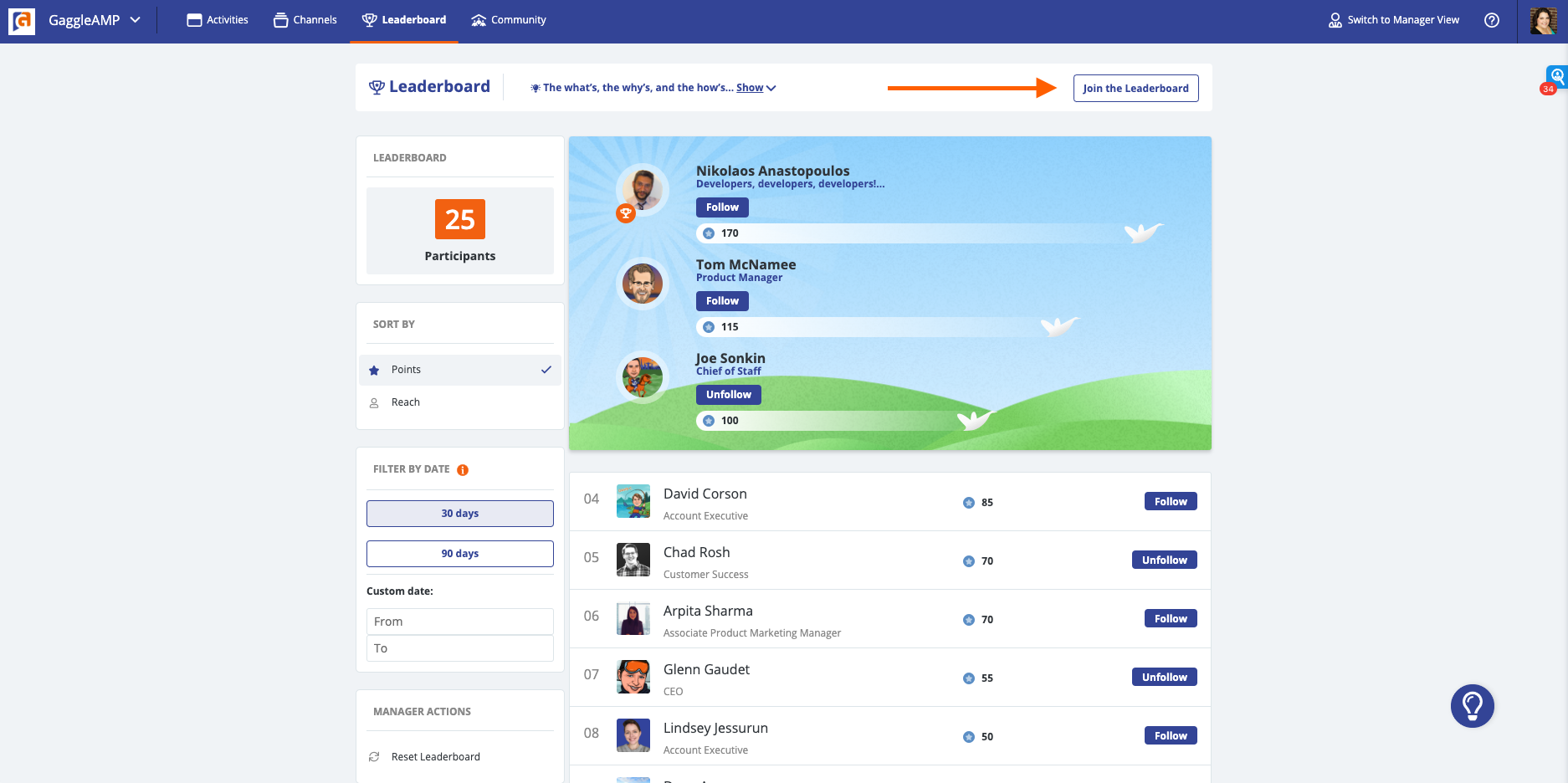Click the star icon on Joe's 100 bar
Screen dimensions: 1568x783
(x=709, y=421)
